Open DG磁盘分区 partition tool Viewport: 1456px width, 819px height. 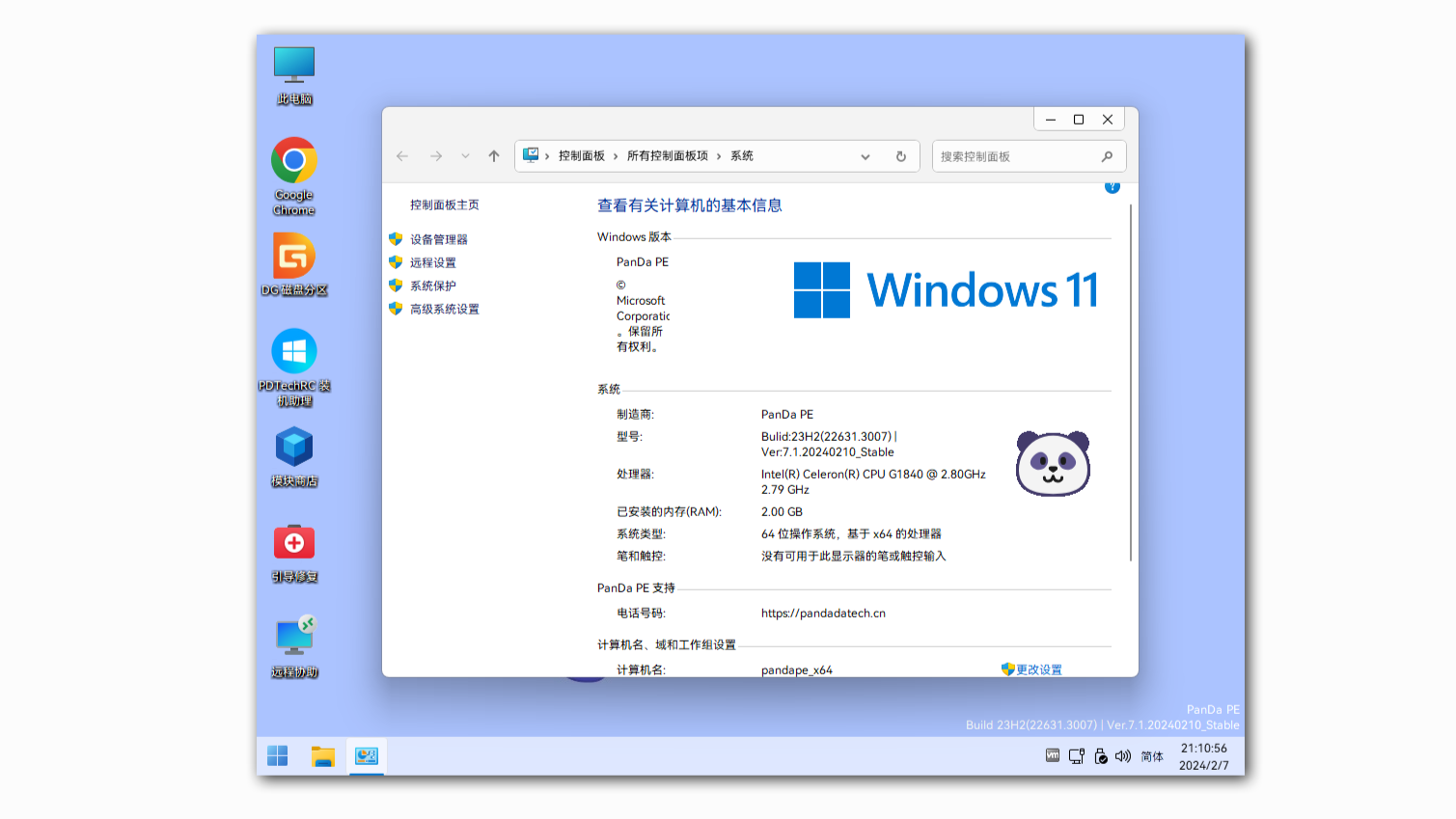pyautogui.click(x=293, y=254)
